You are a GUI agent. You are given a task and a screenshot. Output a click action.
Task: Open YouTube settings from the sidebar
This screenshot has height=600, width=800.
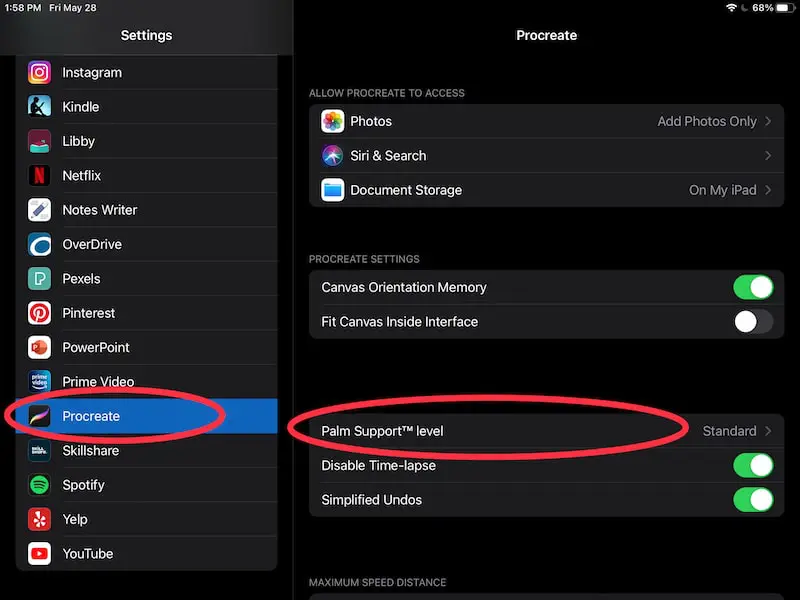(x=146, y=554)
